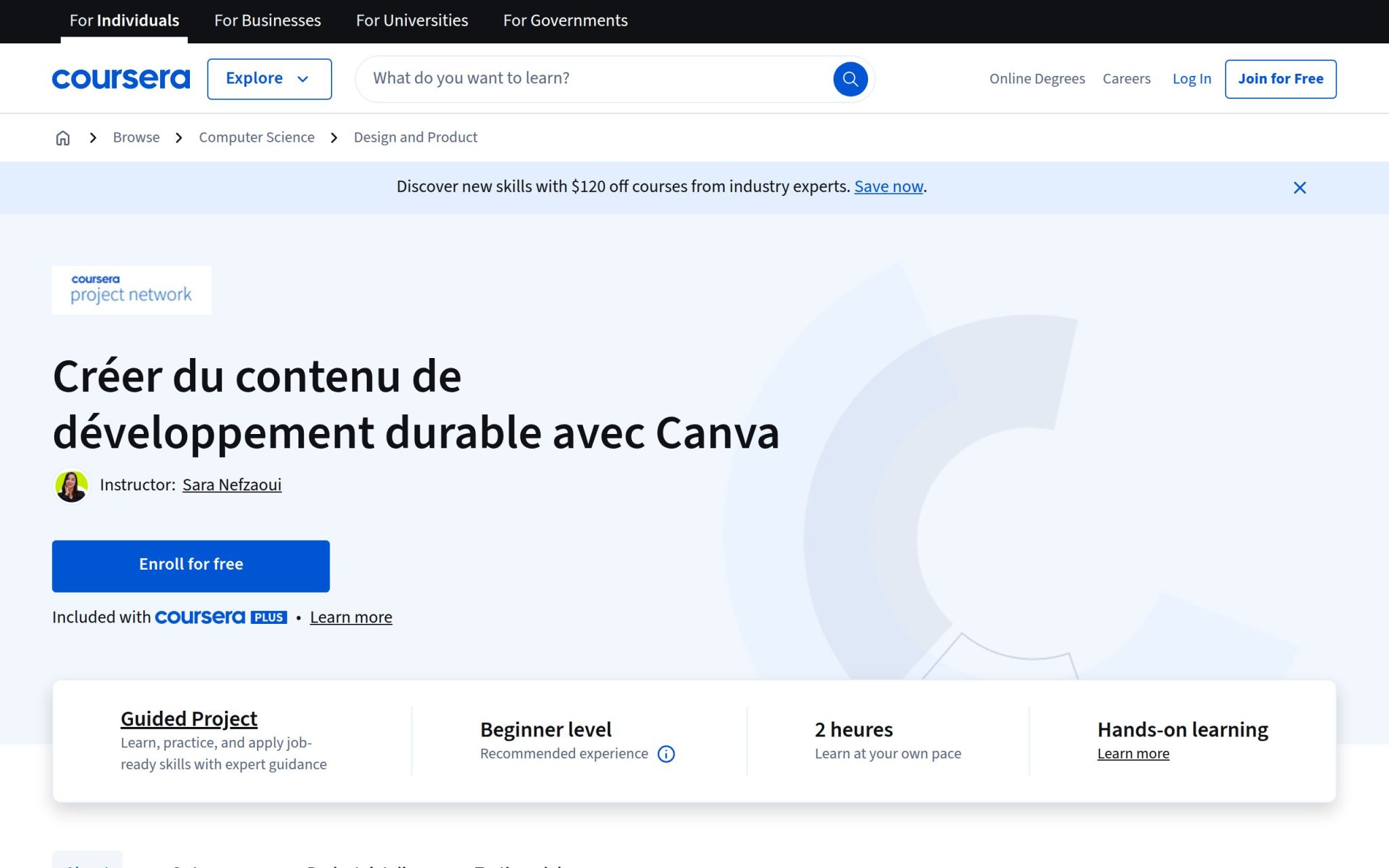Viewport: 1389px width, 868px height.
Task: Click the Coursera Project Network logo
Action: (132, 290)
